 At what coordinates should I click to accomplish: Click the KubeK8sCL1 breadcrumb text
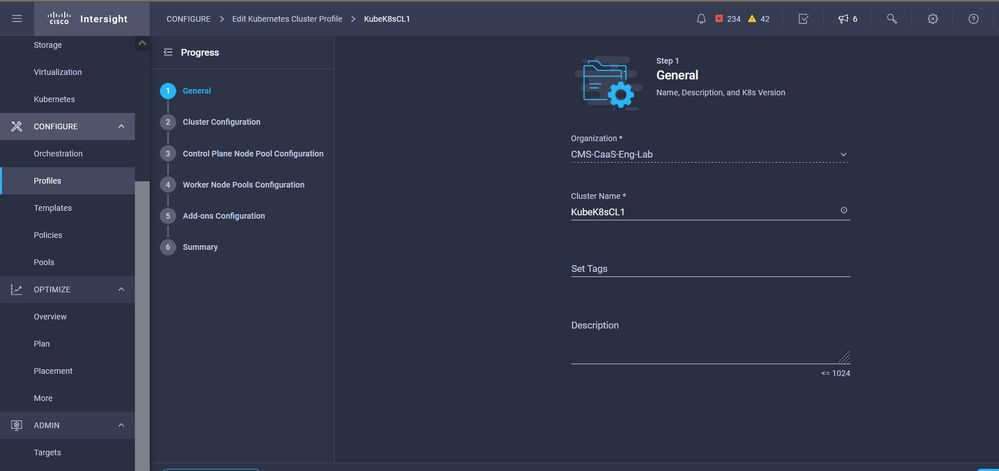pos(387,19)
